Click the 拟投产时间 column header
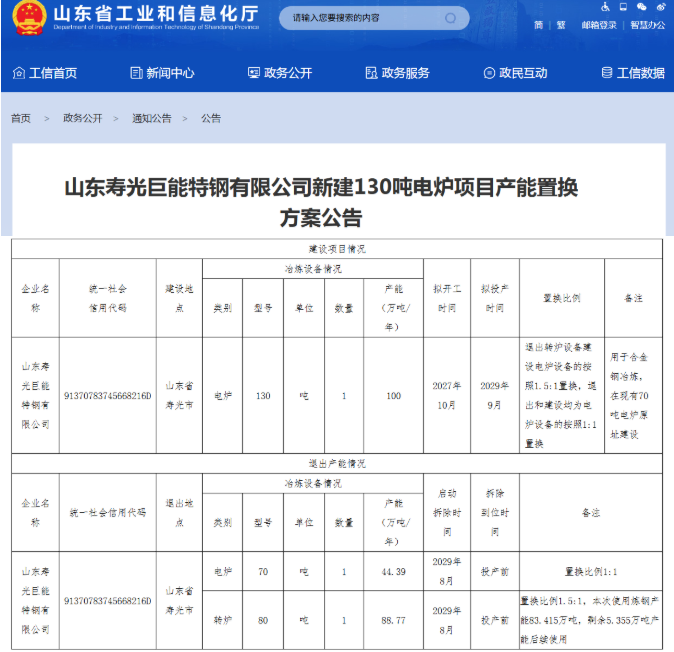Screen dimensions: 674x652 (495, 298)
